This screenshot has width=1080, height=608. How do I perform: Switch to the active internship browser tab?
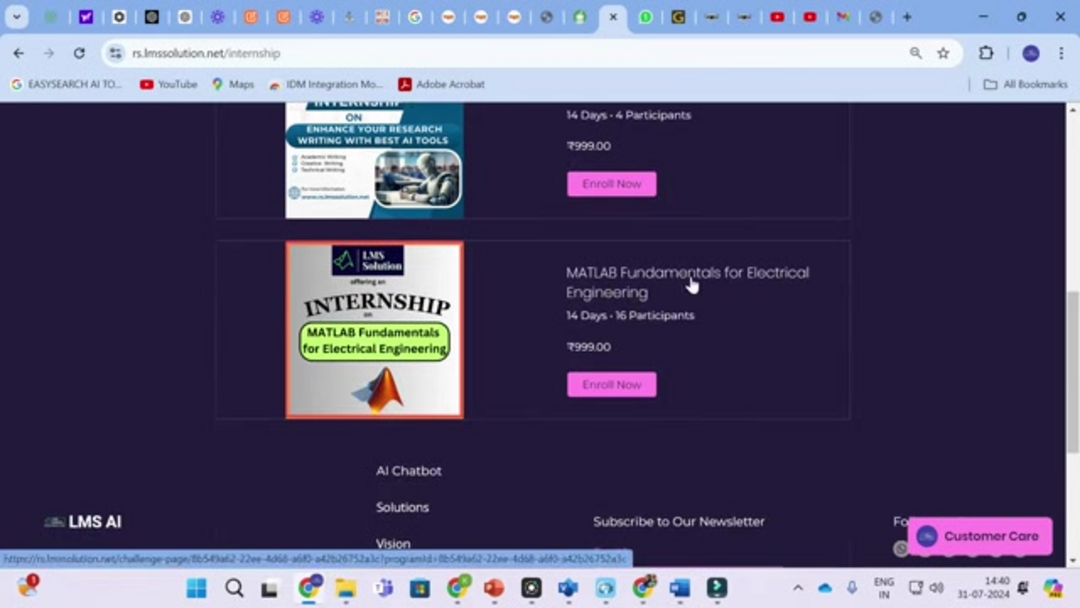[615, 17]
